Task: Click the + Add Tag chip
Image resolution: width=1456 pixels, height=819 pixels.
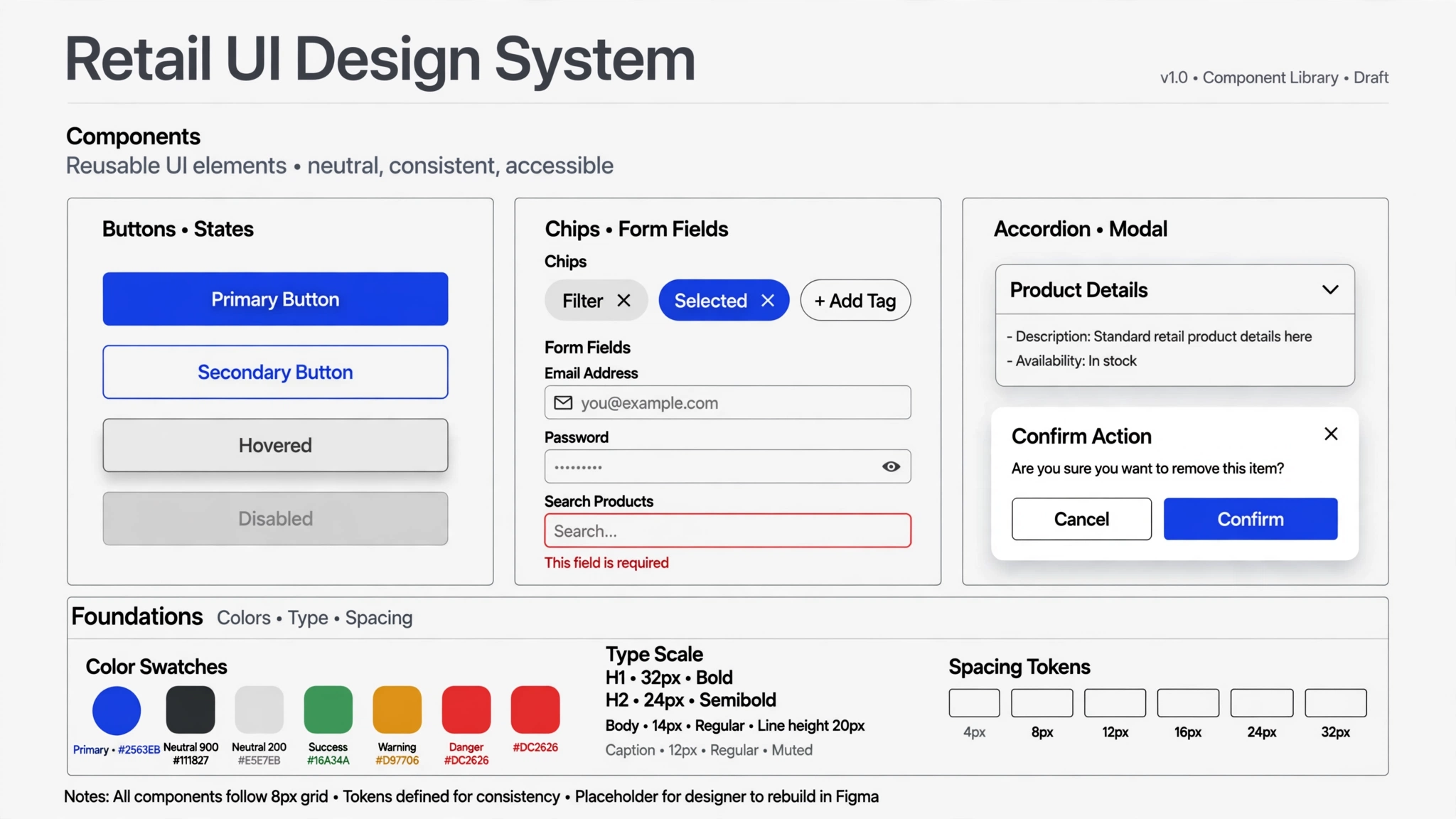Action: coord(855,300)
